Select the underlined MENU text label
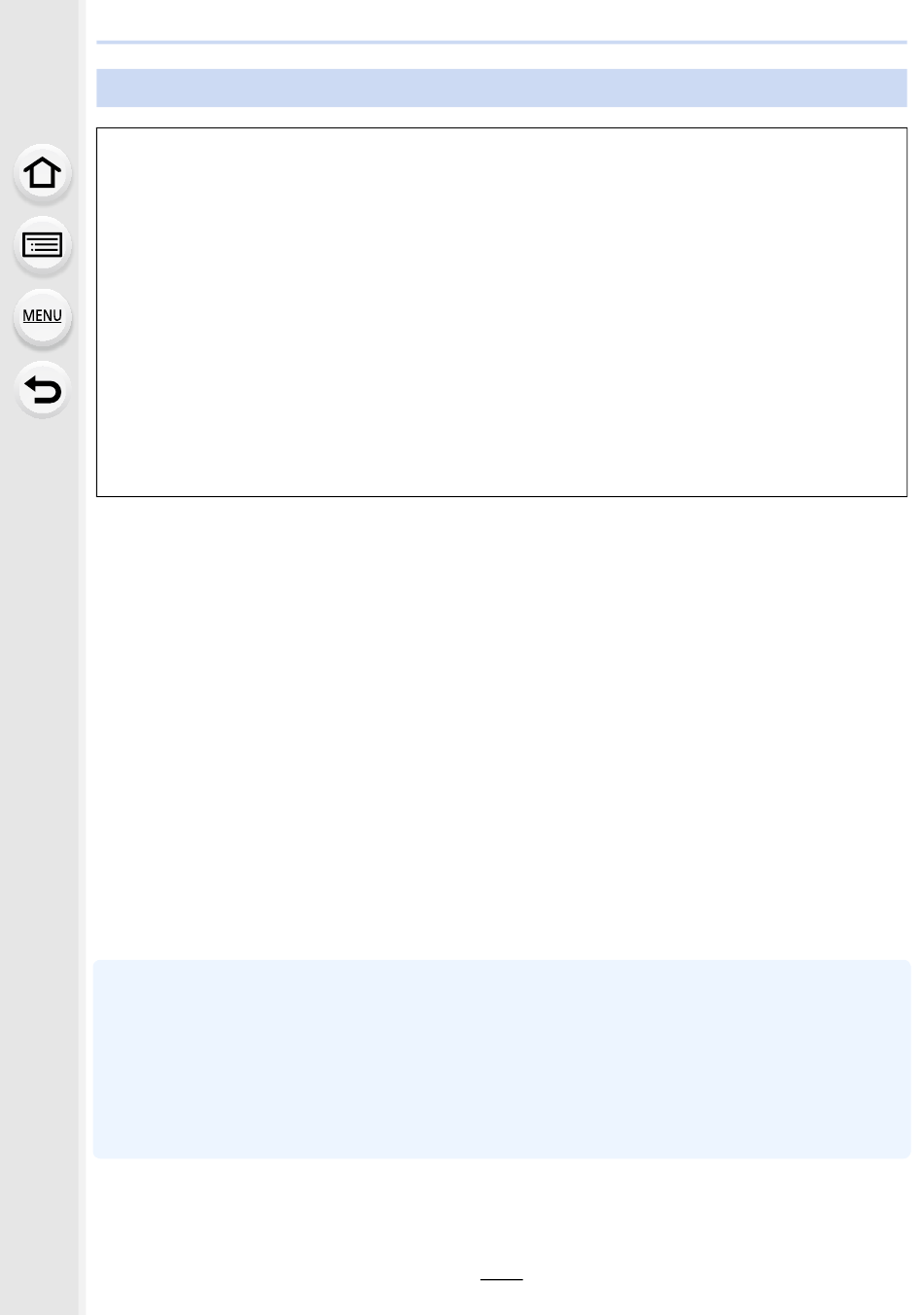The image size is (924, 1315). (x=42, y=316)
